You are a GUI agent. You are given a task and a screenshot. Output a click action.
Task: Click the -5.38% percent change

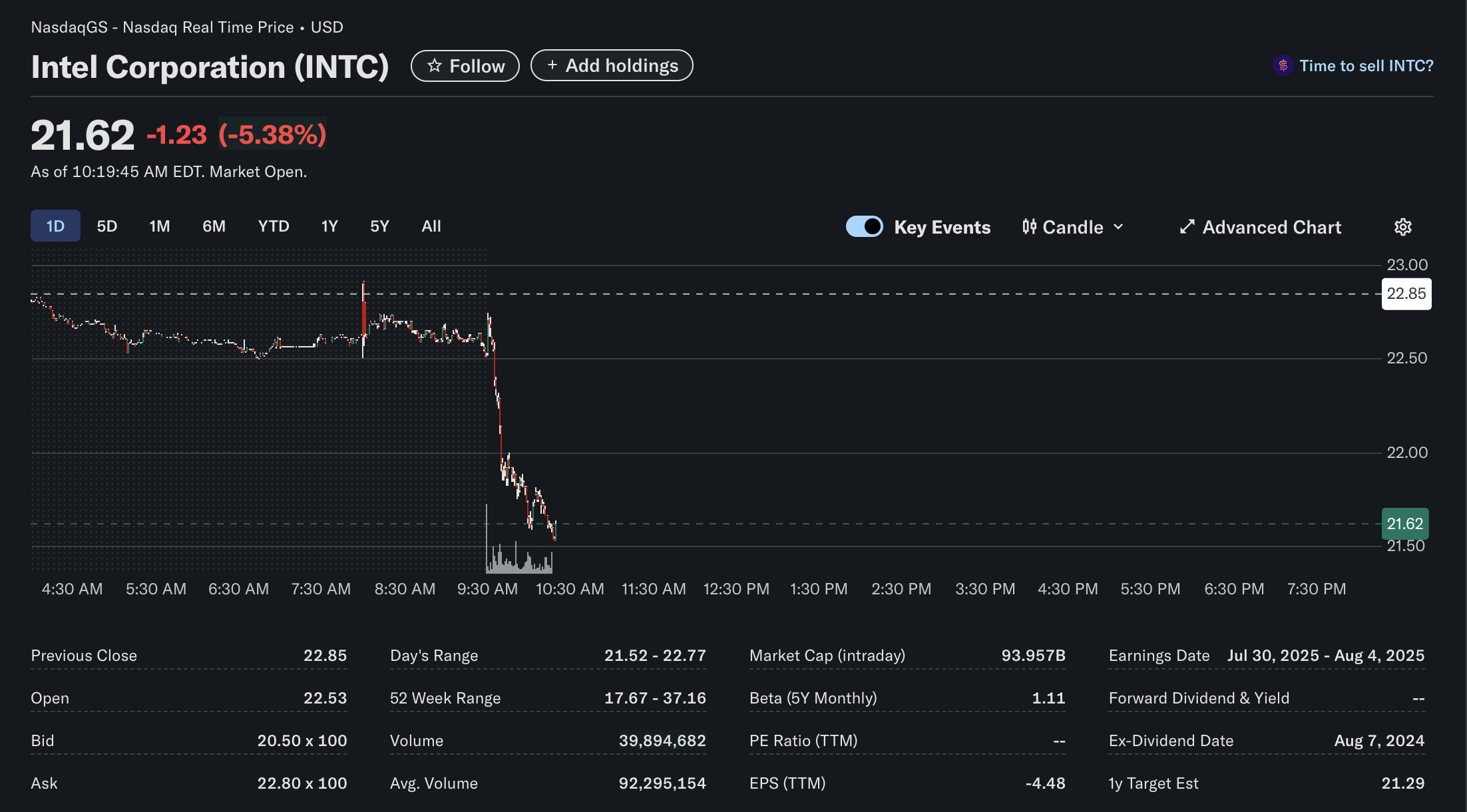point(272,134)
